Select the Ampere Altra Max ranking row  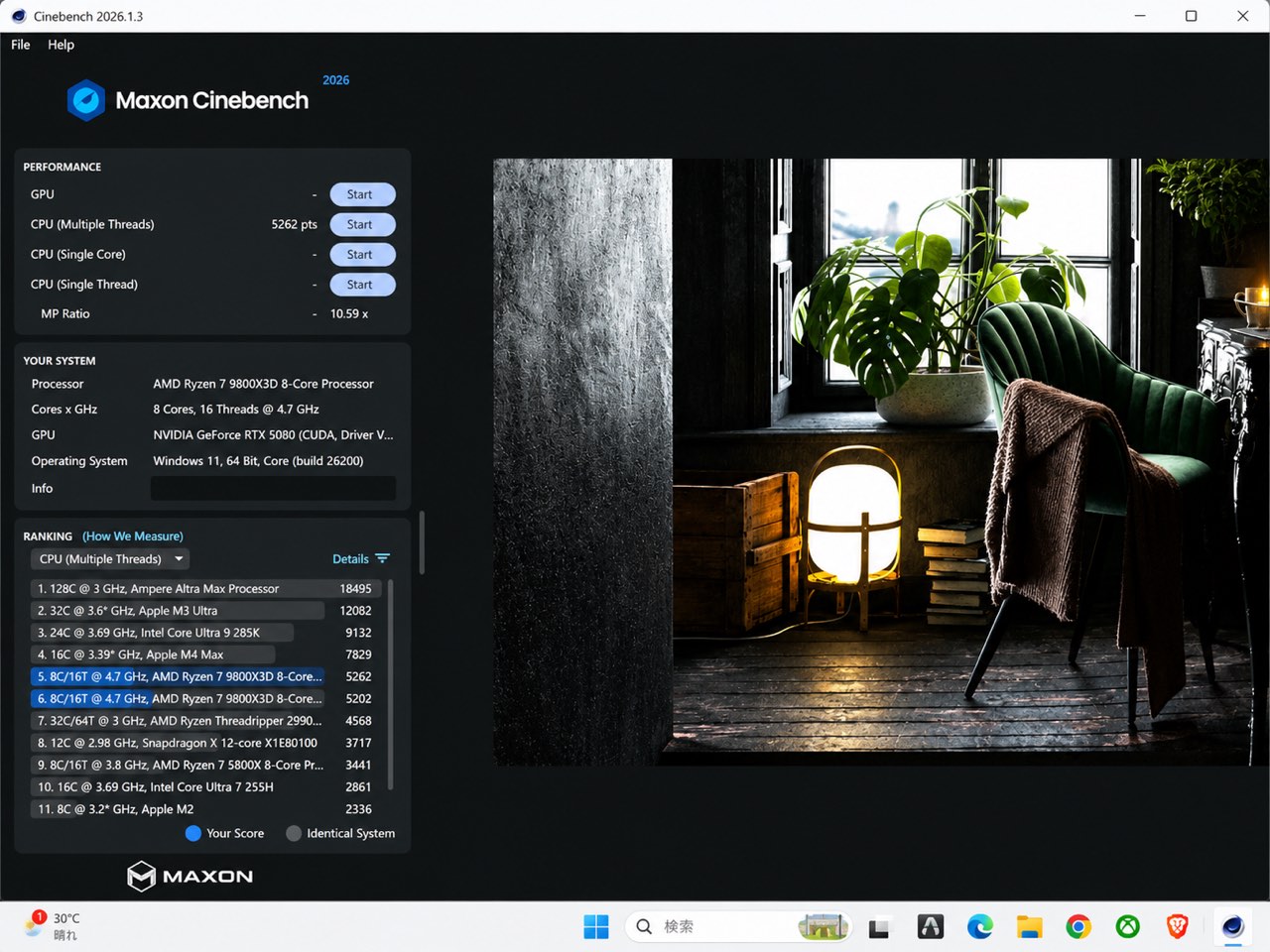206,589
